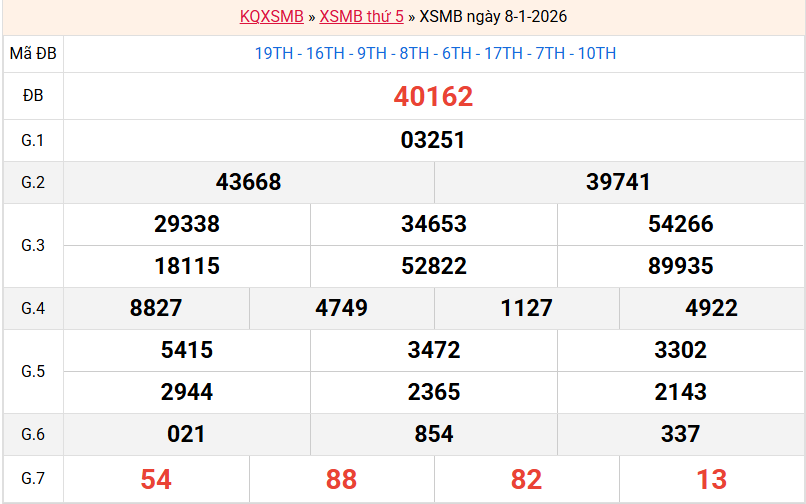Click the special prize codes 19TH - 16TH row
This screenshot has height=504, width=806.
(435, 54)
